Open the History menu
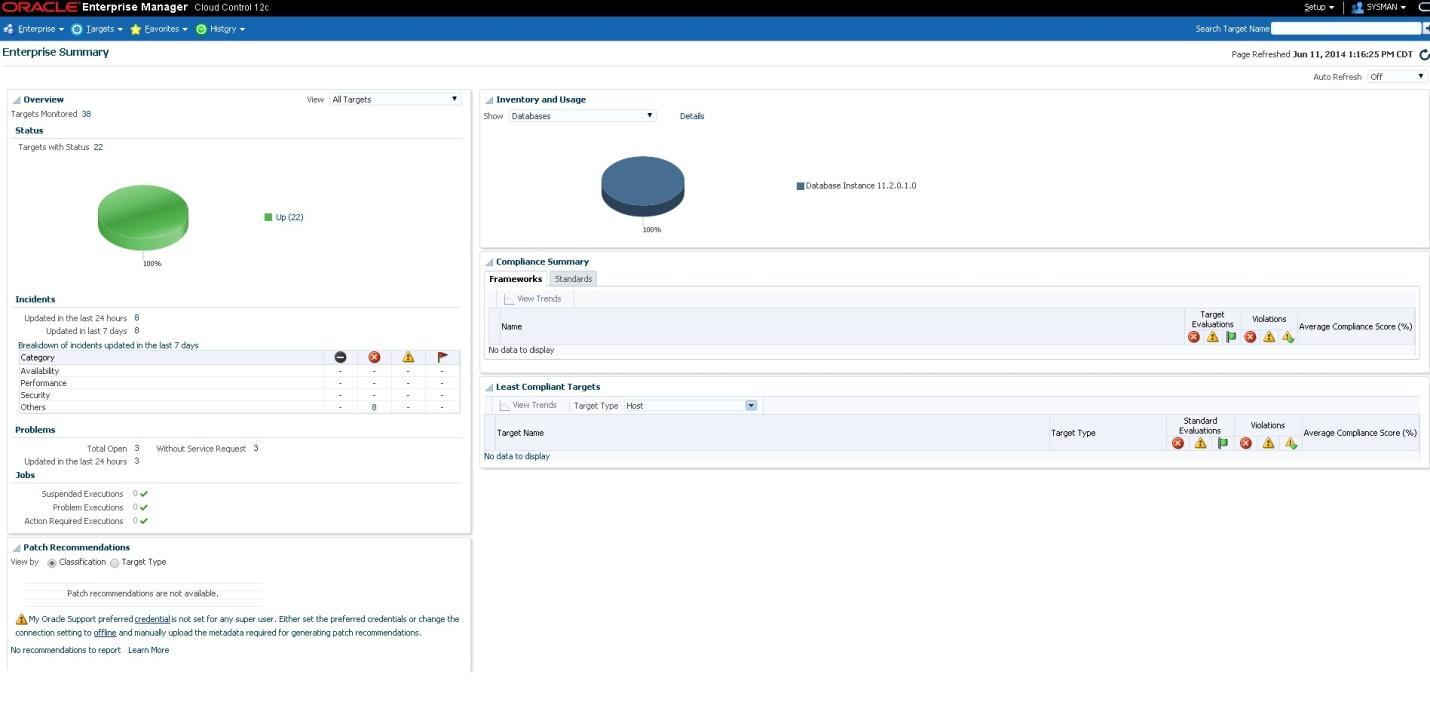Screen dimensions: 1430x708 [x=221, y=29]
